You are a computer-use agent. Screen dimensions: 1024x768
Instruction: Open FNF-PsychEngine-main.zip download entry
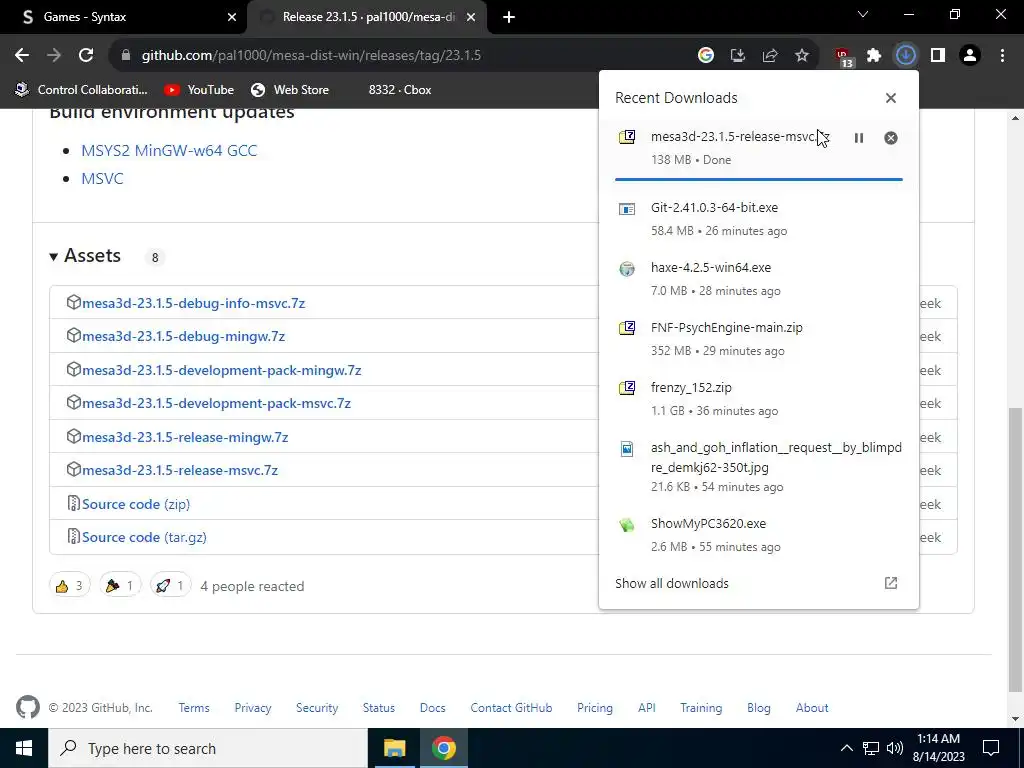point(759,339)
